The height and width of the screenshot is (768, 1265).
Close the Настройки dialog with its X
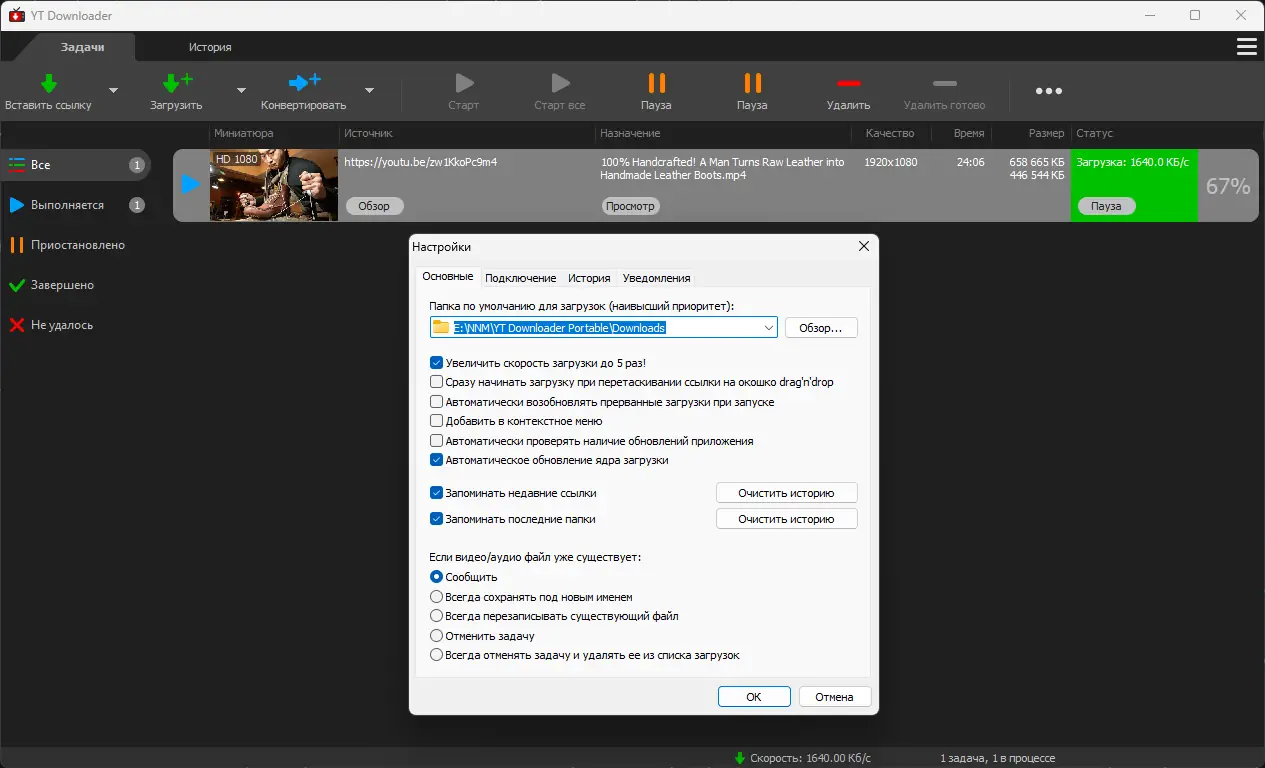pos(864,247)
